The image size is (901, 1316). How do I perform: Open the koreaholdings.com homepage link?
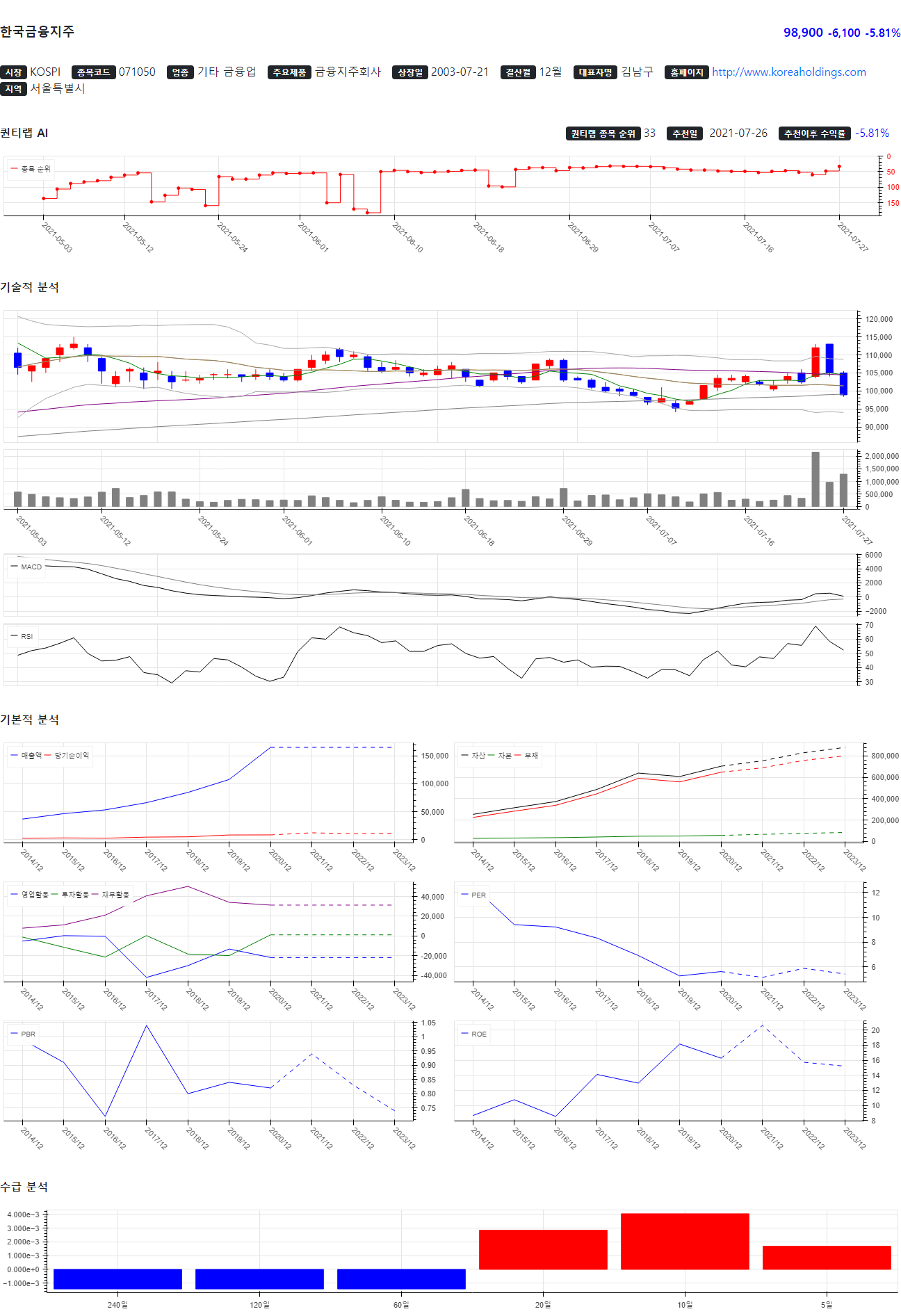[788, 72]
